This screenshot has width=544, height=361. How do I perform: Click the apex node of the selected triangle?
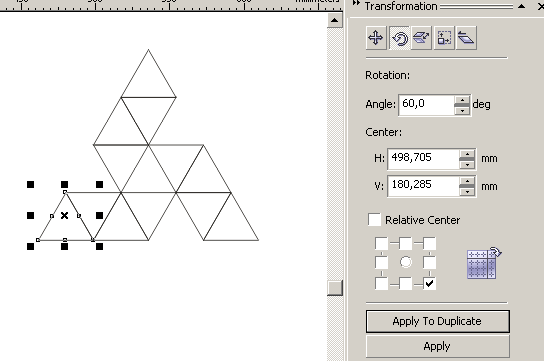65,192
